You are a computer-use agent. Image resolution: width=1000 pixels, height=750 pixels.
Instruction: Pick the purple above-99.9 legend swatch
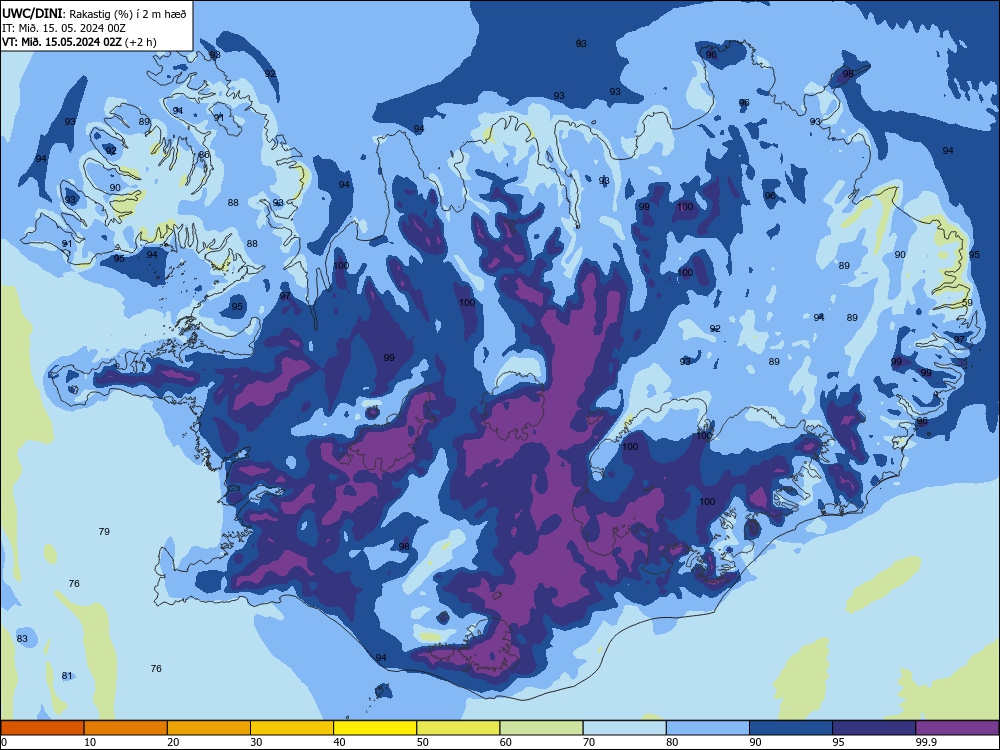[x=957, y=728]
